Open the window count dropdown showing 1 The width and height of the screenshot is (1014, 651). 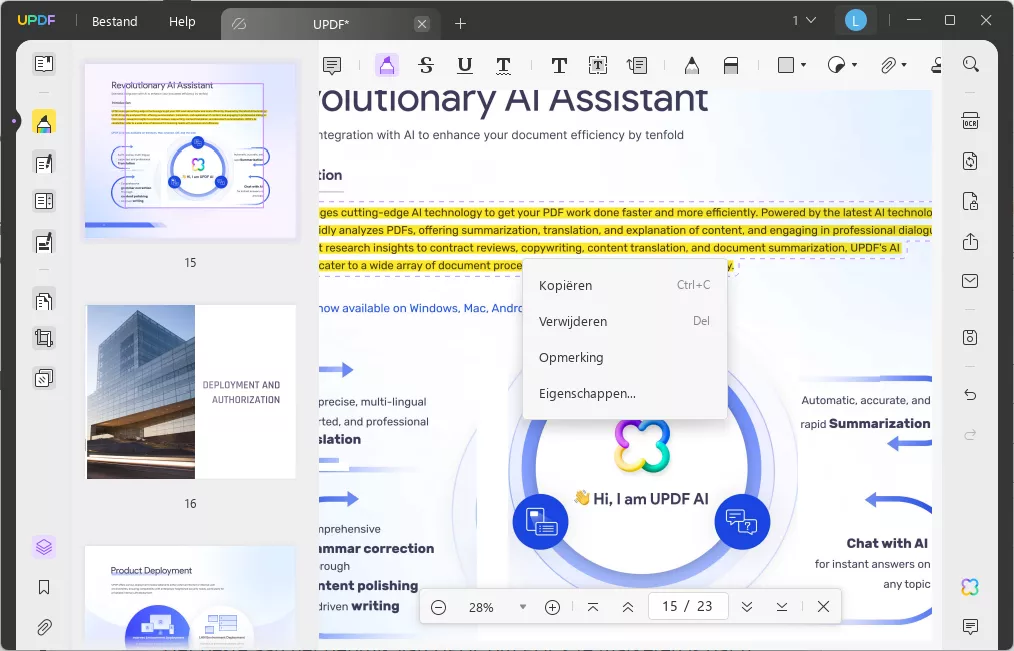804,21
